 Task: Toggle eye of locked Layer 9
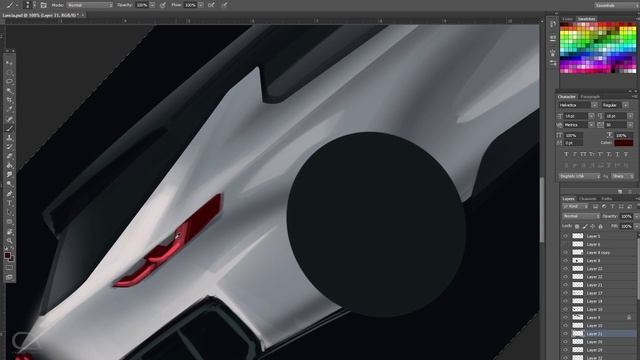point(566,318)
